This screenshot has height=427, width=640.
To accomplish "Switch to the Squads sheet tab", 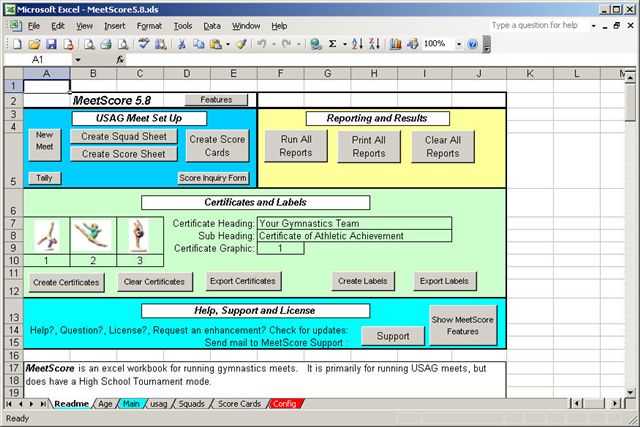I will (x=191, y=404).
